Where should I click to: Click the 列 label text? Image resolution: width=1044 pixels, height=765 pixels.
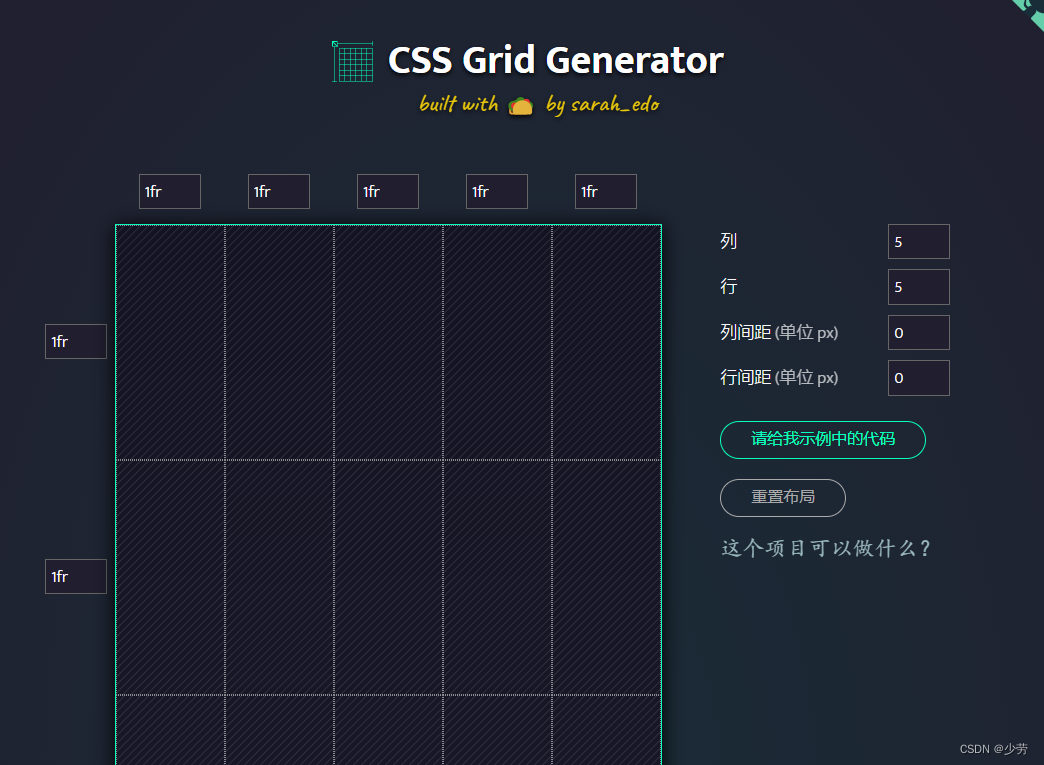[728, 241]
